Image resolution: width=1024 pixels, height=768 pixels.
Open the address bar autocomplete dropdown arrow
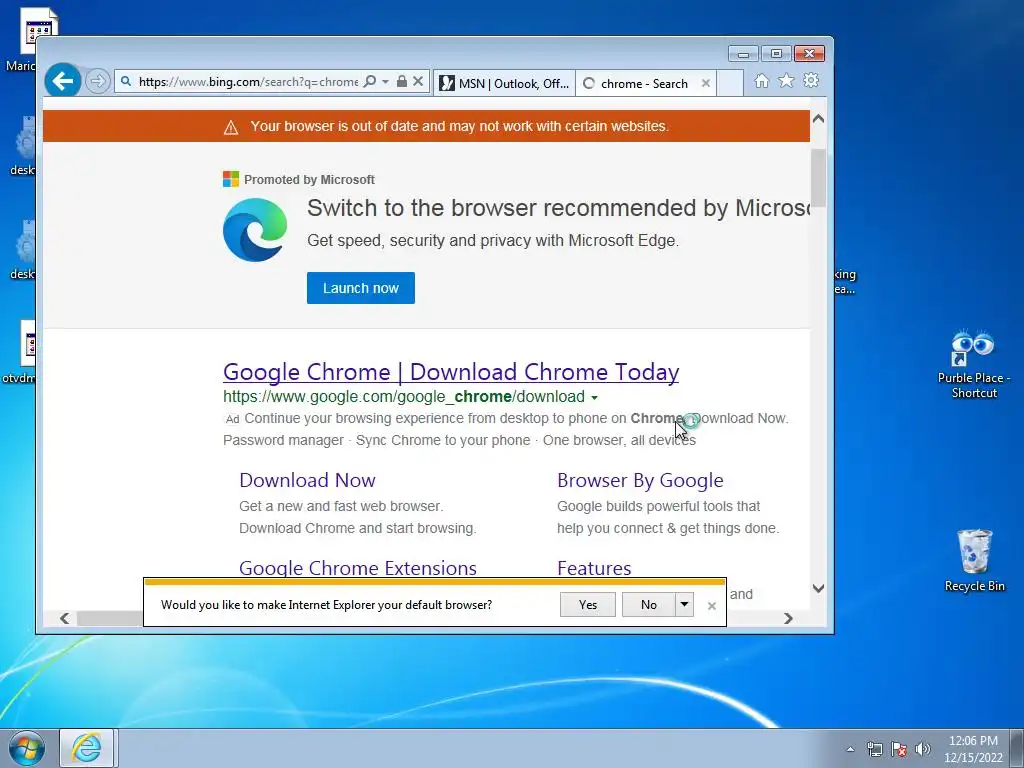tap(385, 82)
